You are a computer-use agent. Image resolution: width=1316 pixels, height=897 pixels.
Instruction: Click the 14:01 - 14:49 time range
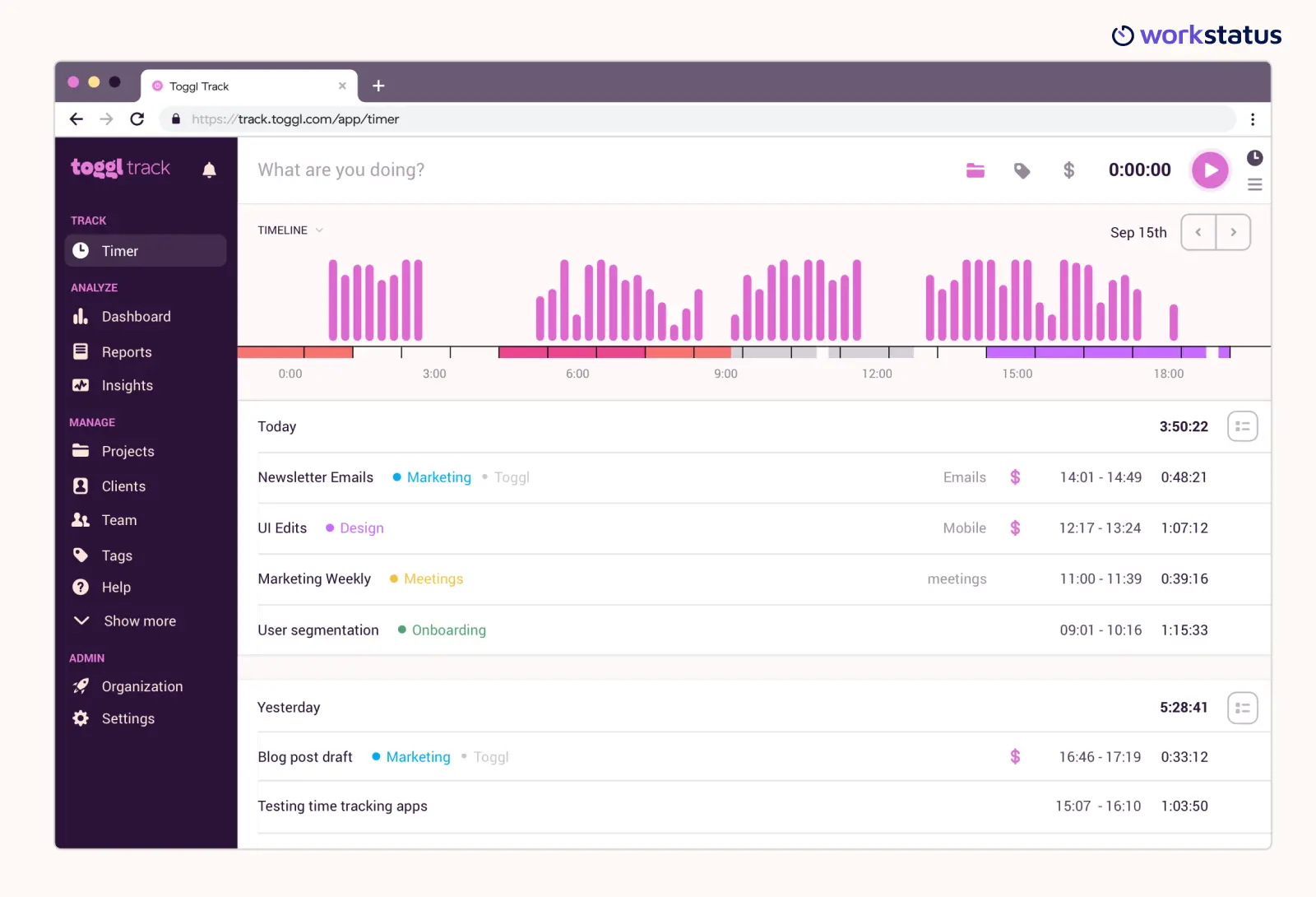[1101, 477]
